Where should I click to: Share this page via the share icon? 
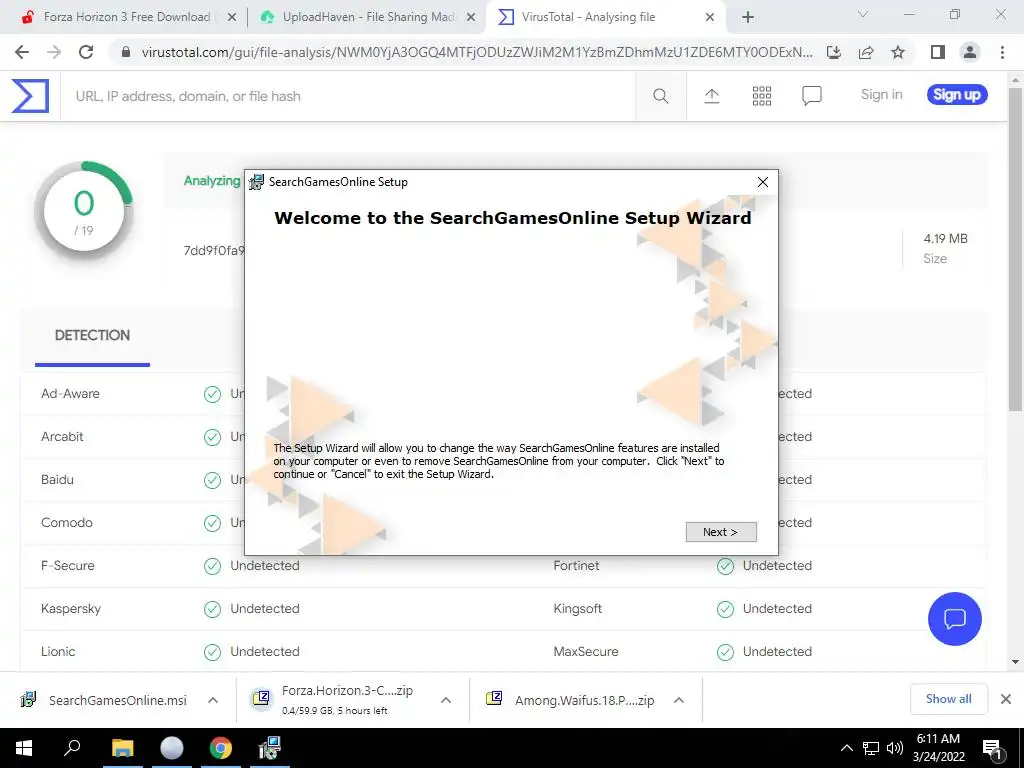[x=866, y=52]
